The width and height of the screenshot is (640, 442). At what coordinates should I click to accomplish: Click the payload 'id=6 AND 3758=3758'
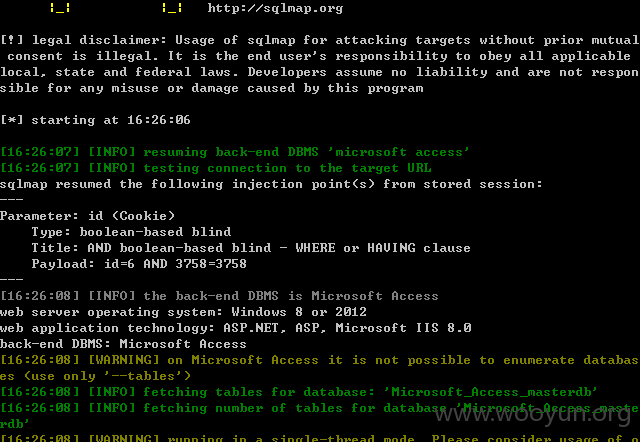(x=176, y=264)
